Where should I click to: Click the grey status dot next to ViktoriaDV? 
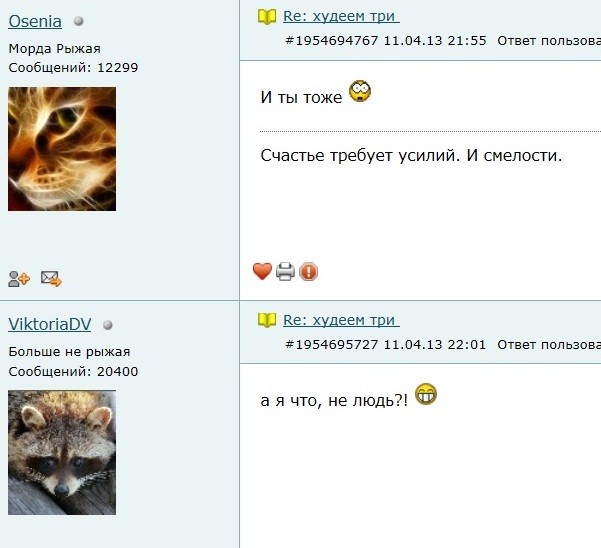pyautogui.click(x=108, y=325)
